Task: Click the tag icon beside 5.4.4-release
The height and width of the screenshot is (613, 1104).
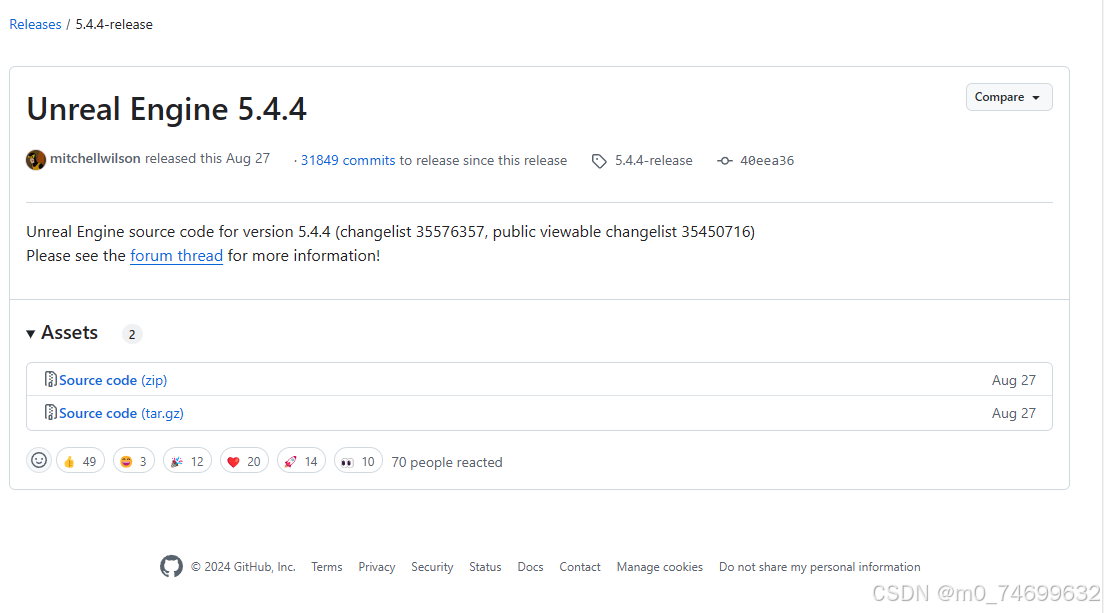Action: [x=598, y=161]
